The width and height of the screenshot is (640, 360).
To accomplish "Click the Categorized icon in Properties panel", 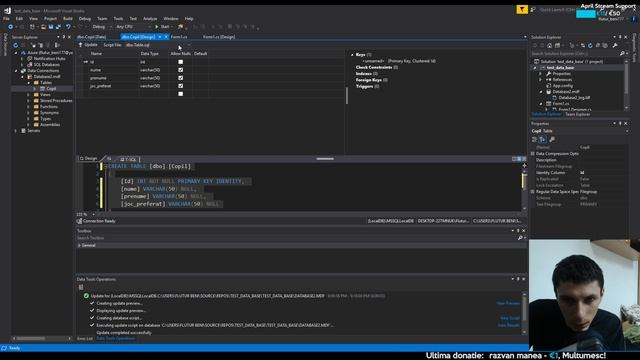I will click(x=534, y=139).
